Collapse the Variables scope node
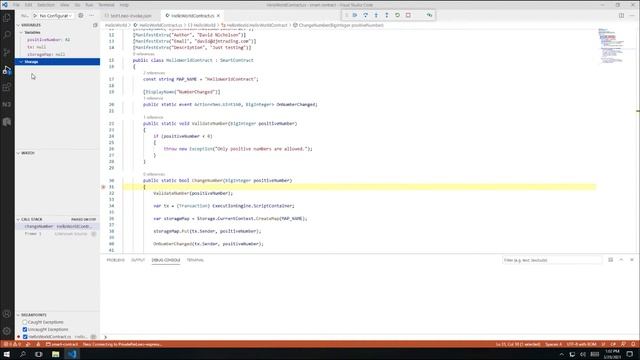The width and height of the screenshot is (640, 360). point(32,32)
